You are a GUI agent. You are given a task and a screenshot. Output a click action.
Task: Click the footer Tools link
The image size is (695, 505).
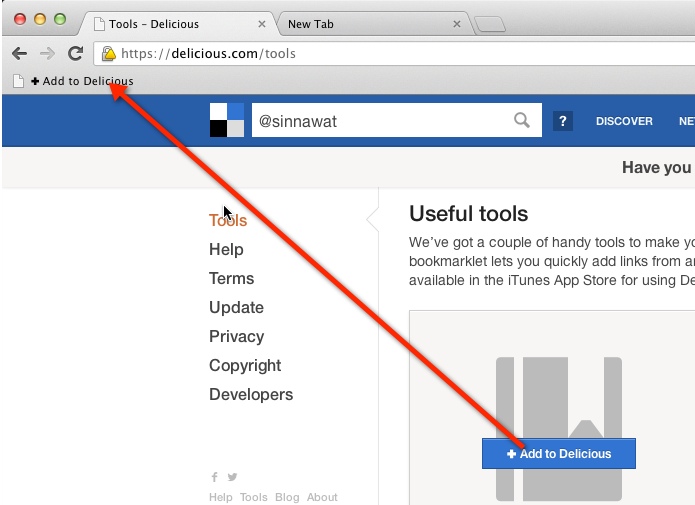tap(254, 497)
